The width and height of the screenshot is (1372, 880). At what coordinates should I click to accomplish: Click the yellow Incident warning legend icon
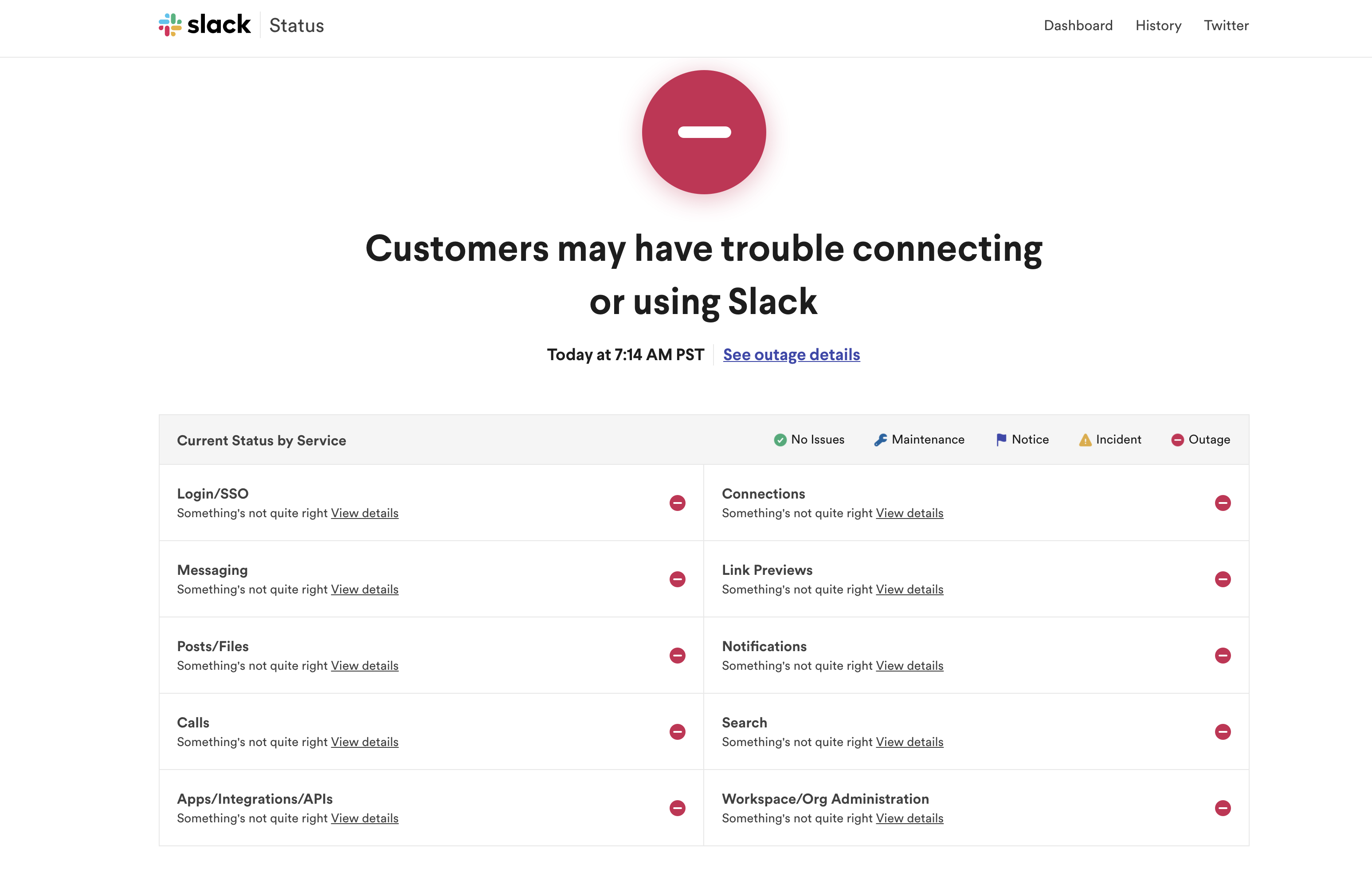[1085, 440]
